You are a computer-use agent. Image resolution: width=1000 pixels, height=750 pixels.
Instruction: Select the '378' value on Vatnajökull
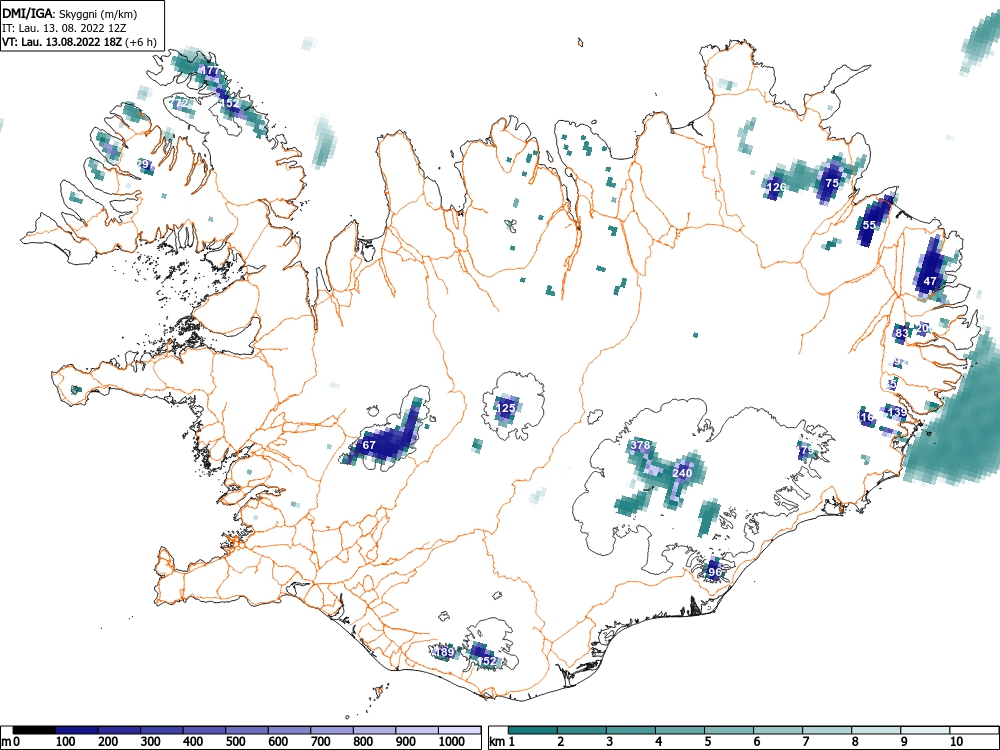640,445
